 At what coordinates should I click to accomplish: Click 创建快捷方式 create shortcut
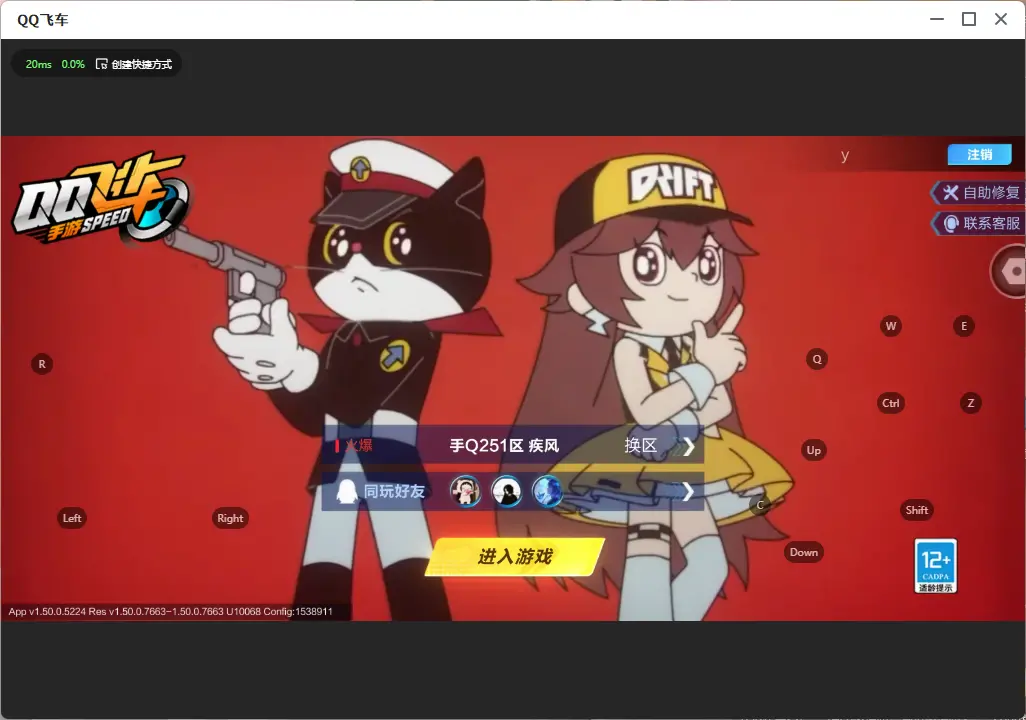pyautogui.click(x=134, y=64)
